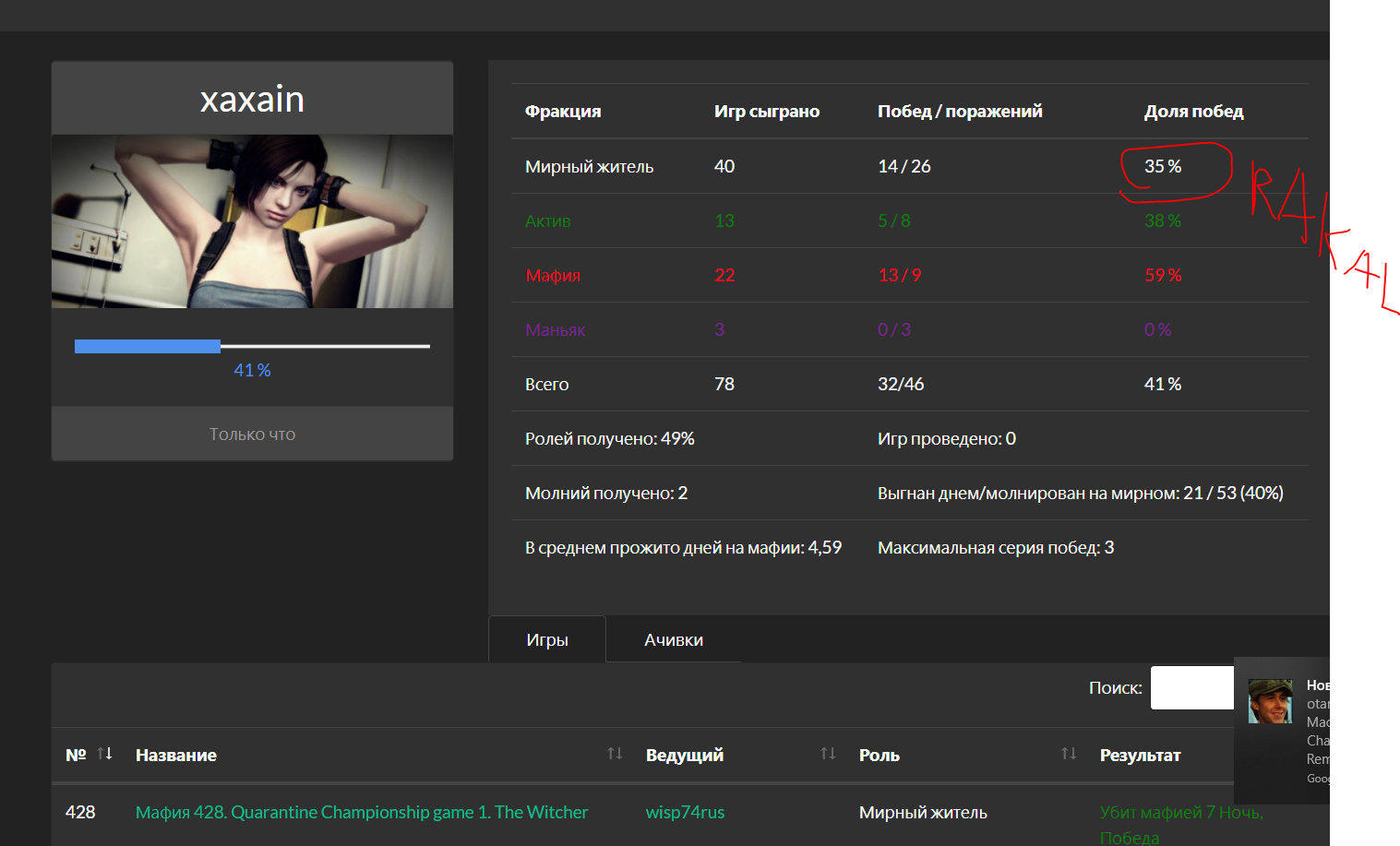Click the Только что status bar

(x=252, y=434)
